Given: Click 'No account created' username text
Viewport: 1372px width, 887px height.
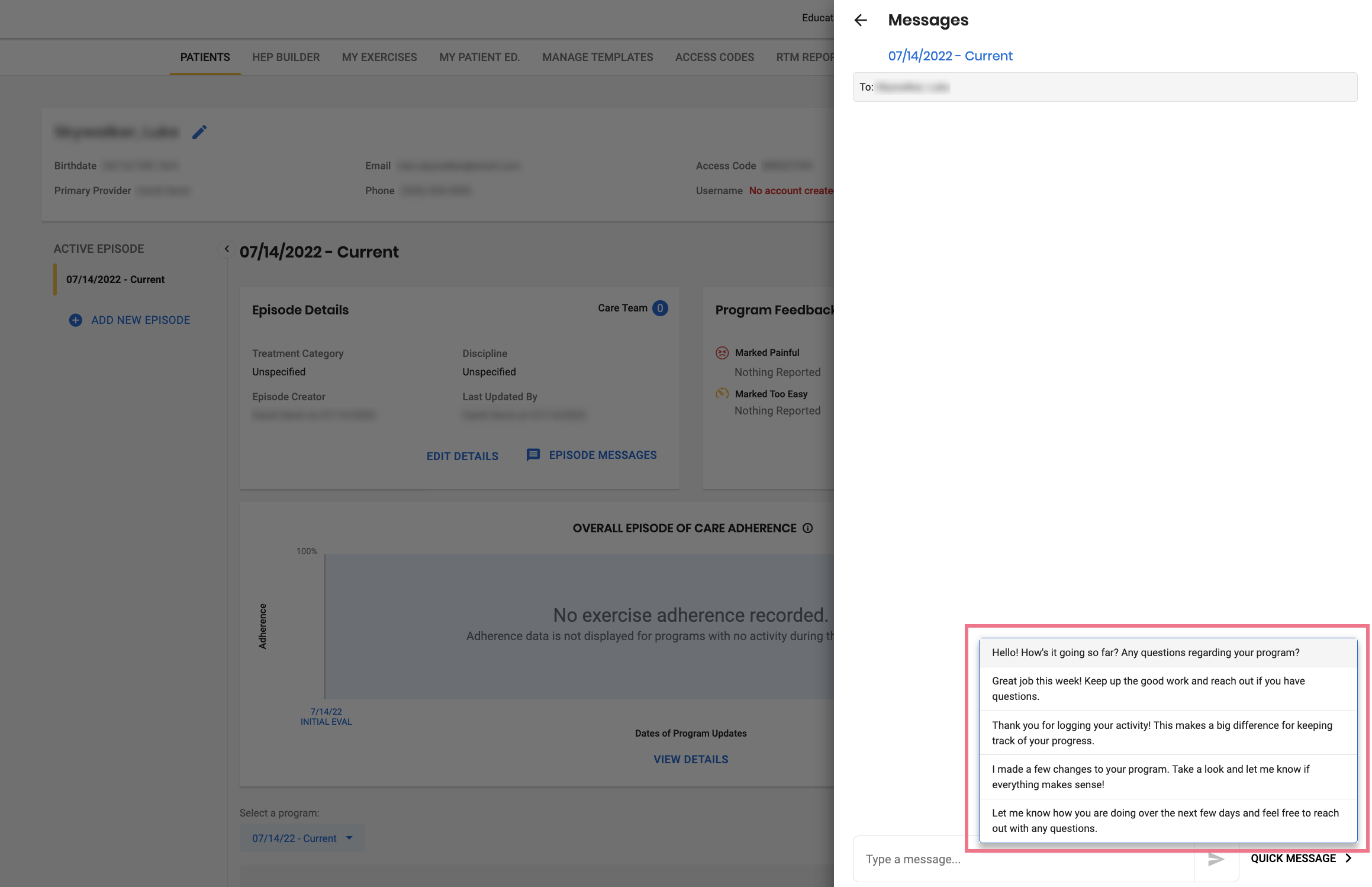Looking at the screenshot, I should pyautogui.click(x=791, y=191).
